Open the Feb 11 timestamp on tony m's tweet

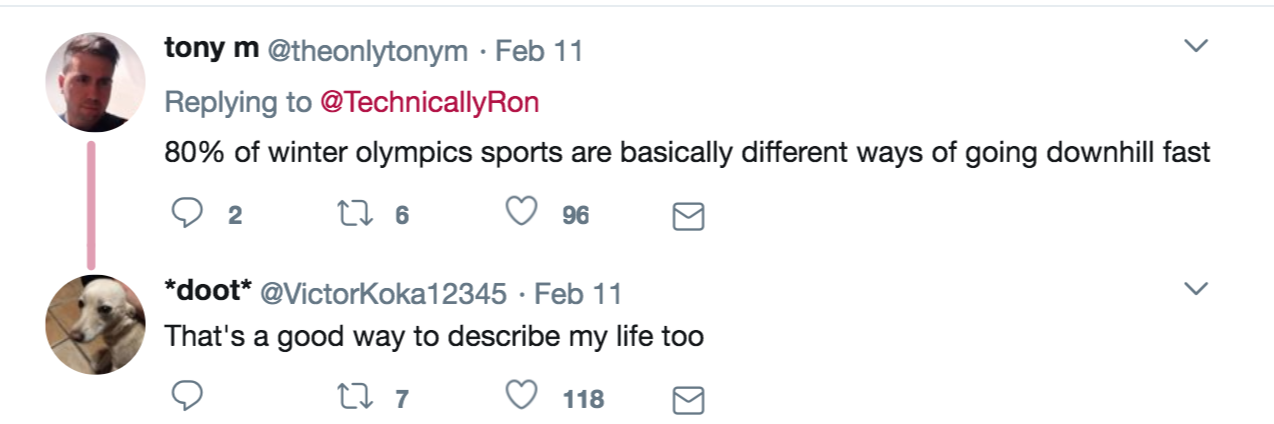(539, 51)
